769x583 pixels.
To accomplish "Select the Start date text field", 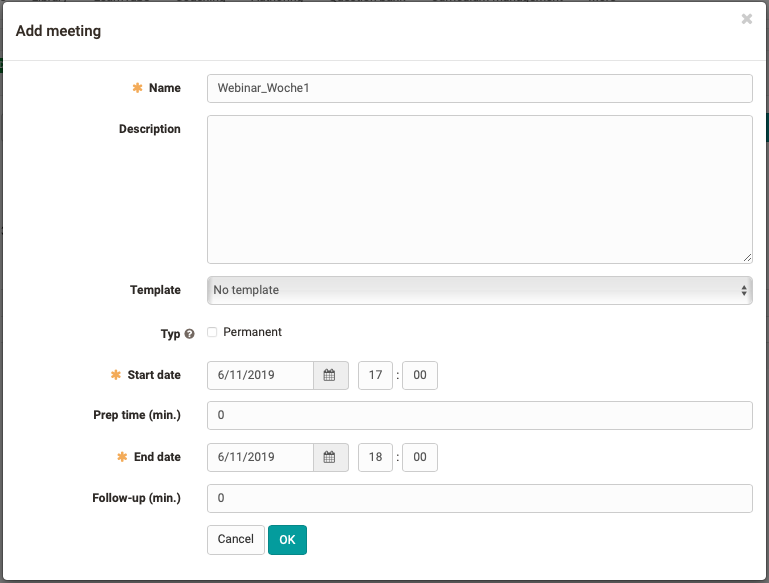I will coord(260,376).
